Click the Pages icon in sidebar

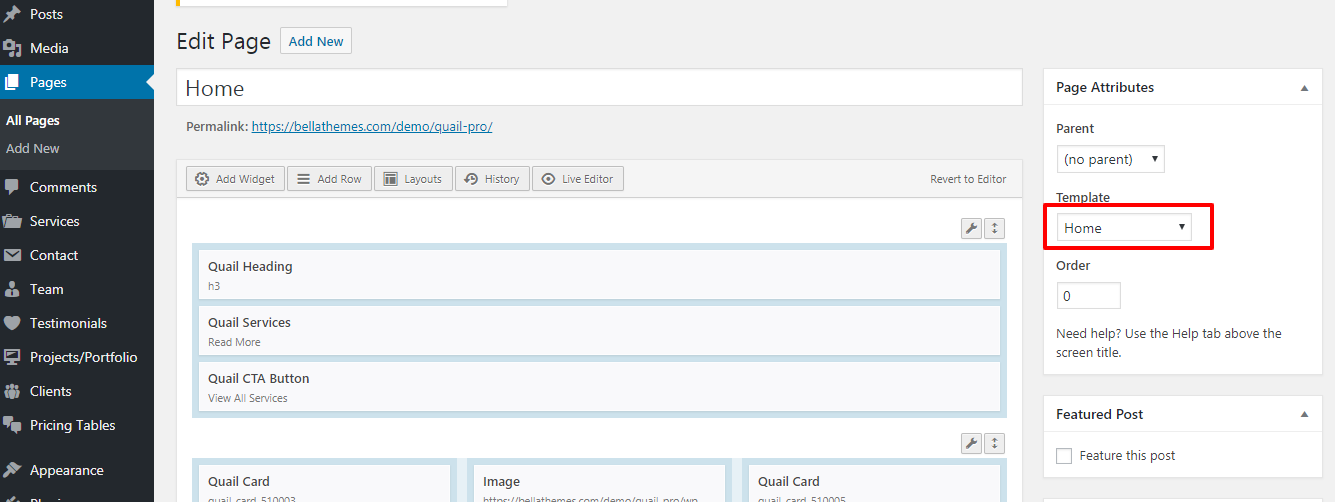12,82
